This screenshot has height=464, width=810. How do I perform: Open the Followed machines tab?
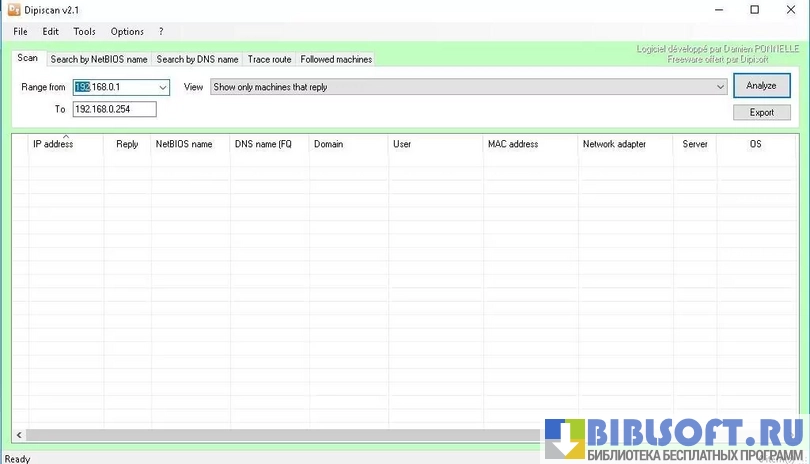[x=336, y=60]
